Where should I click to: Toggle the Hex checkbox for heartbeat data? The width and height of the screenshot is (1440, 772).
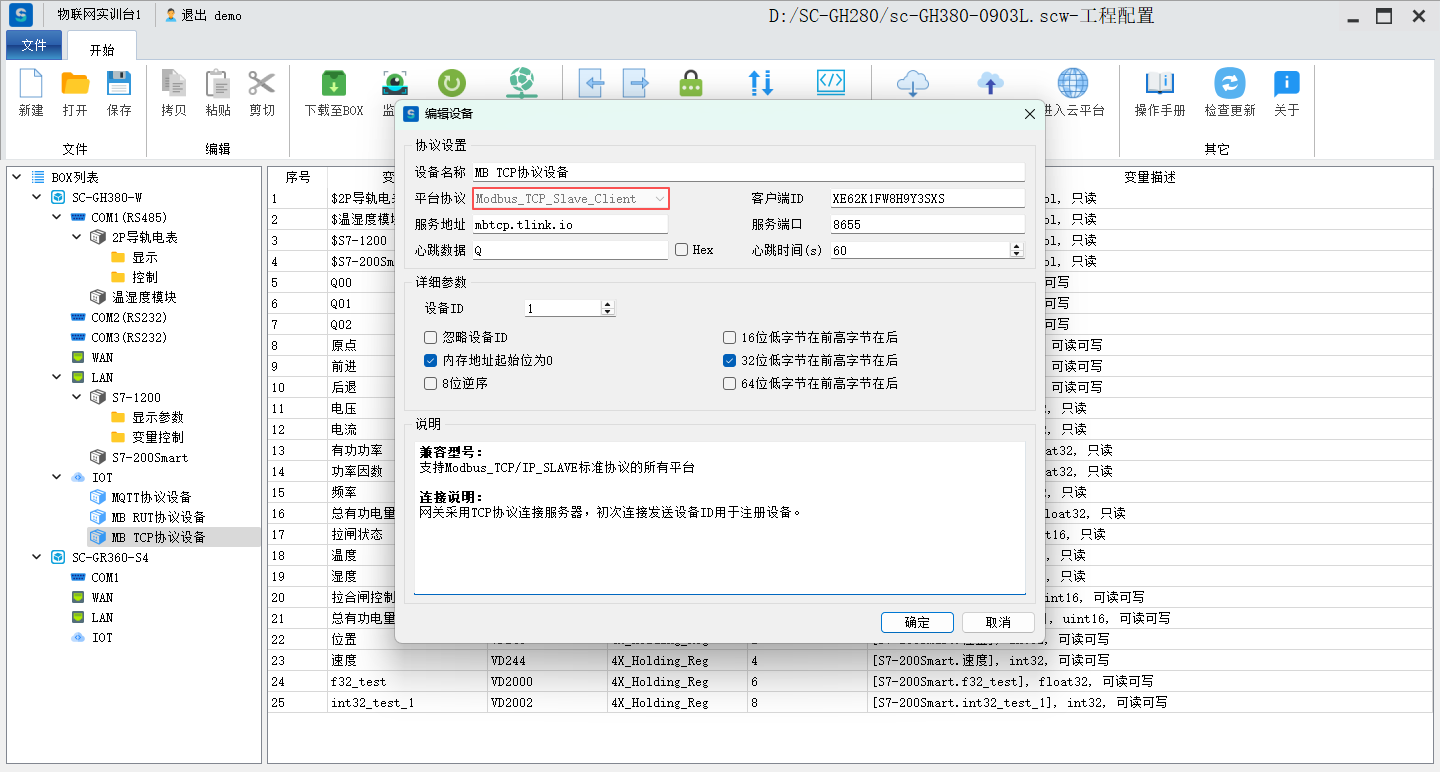682,250
